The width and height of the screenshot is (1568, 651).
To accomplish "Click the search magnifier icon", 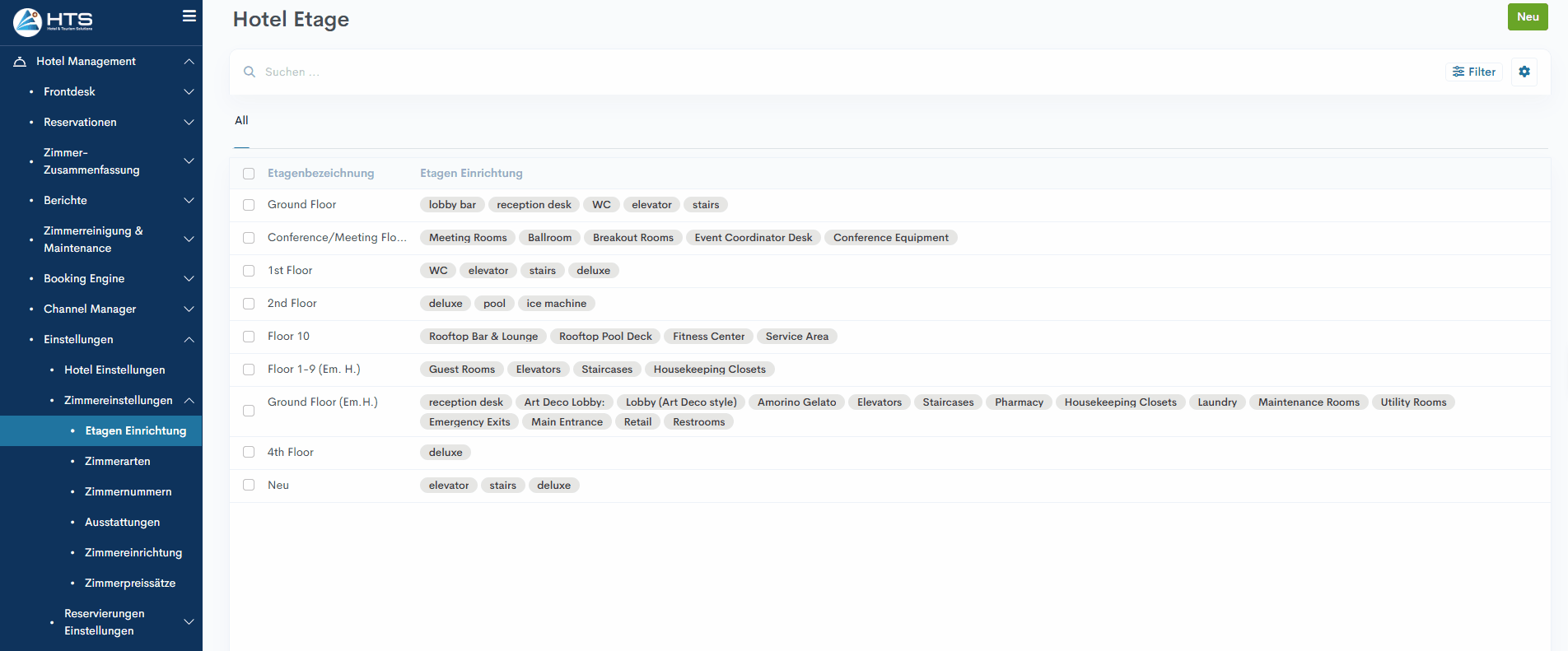I will (x=250, y=72).
